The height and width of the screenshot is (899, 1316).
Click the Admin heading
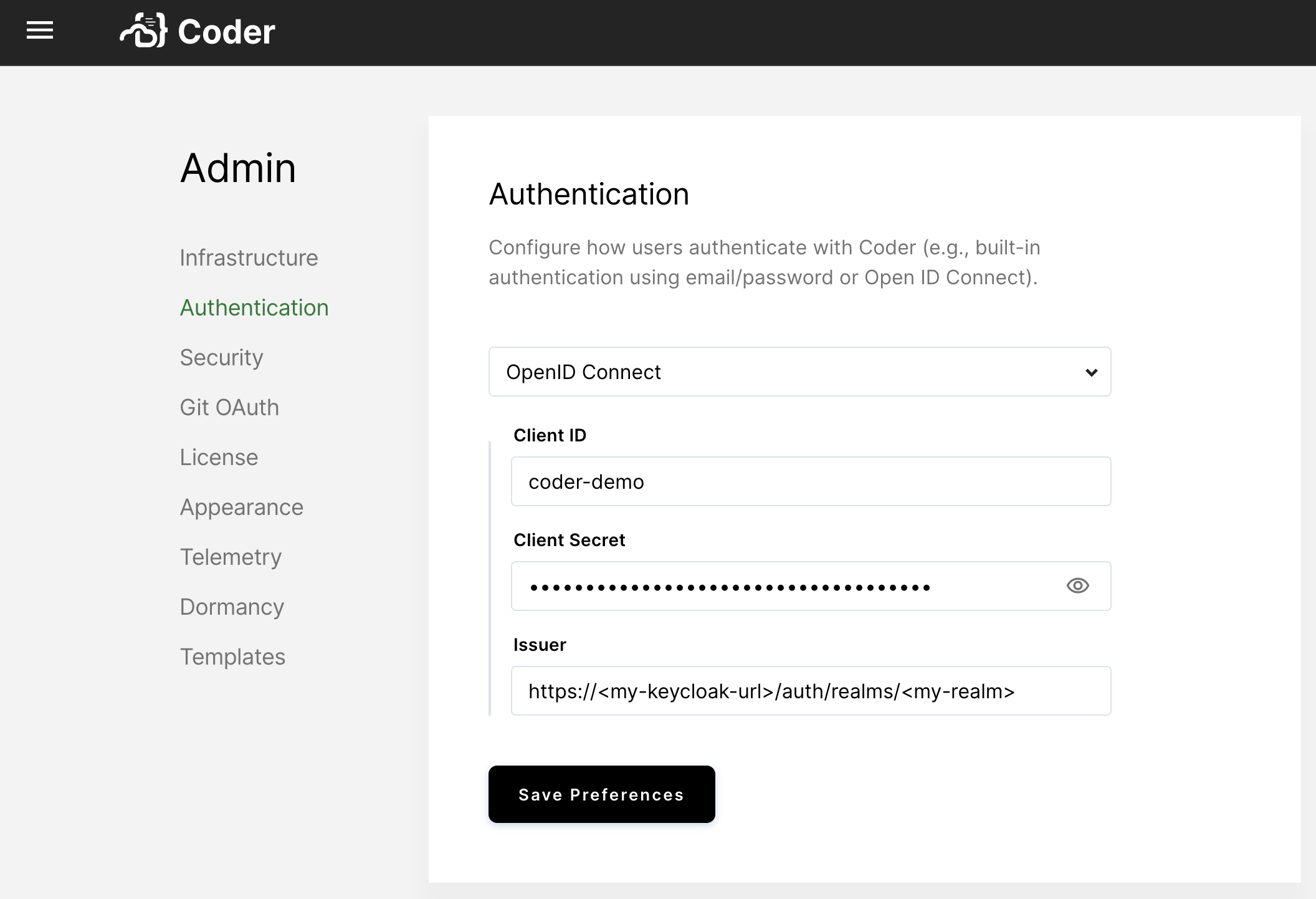(237, 167)
